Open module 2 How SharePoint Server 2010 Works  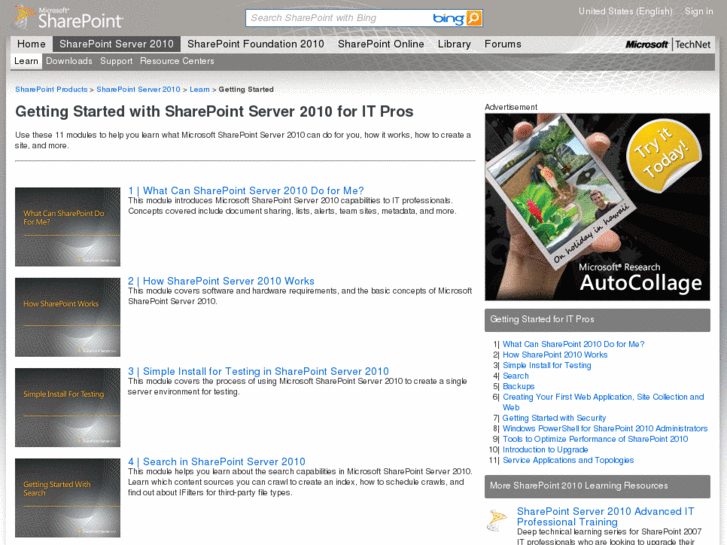coord(221,281)
